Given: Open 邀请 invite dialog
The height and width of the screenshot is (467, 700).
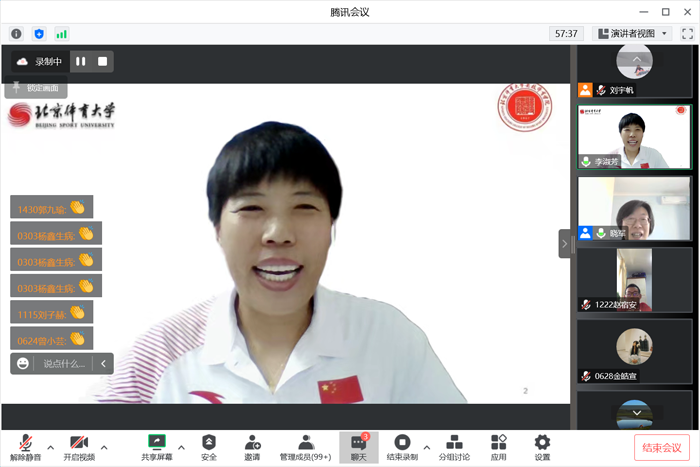Looking at the screenshot, I should tap(252, 448).
